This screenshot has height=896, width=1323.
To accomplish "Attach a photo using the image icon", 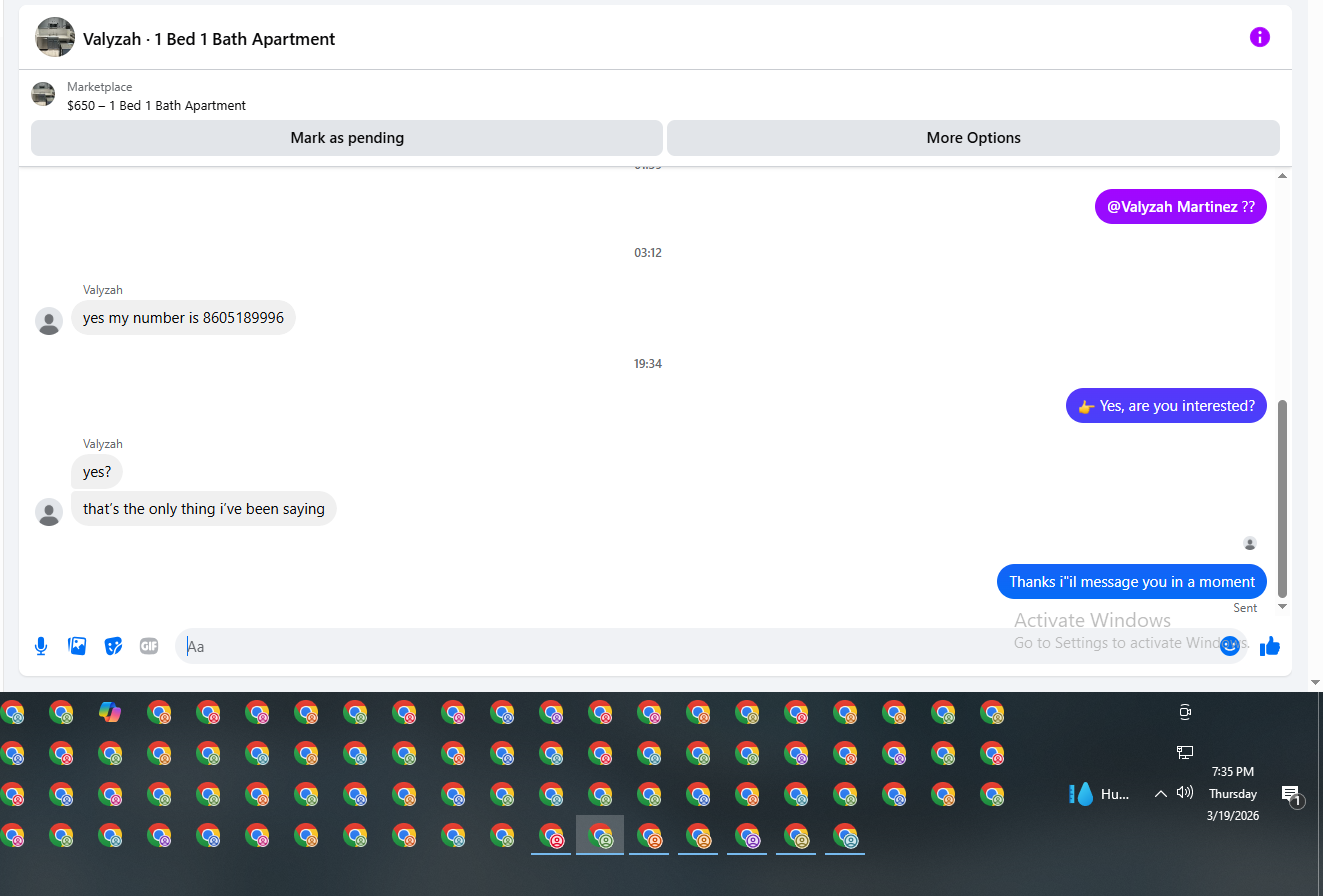I will click(77, 646).
